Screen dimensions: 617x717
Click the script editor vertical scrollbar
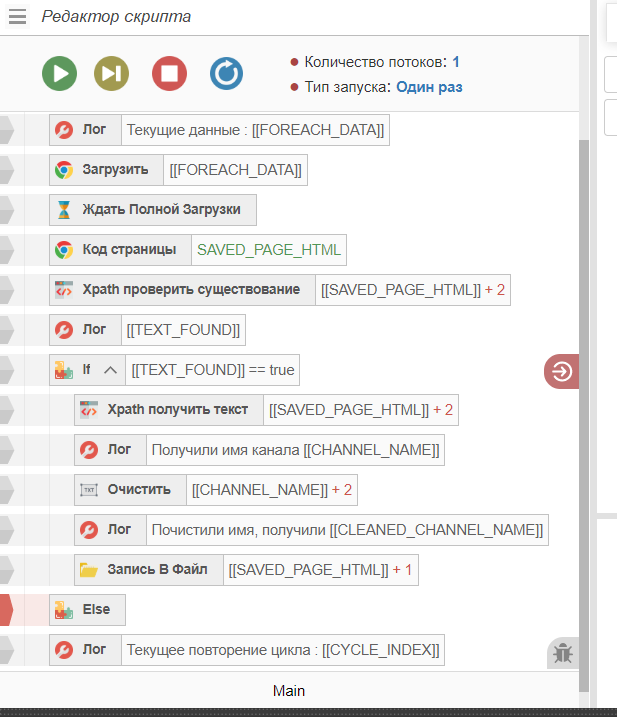click(584, 400)
